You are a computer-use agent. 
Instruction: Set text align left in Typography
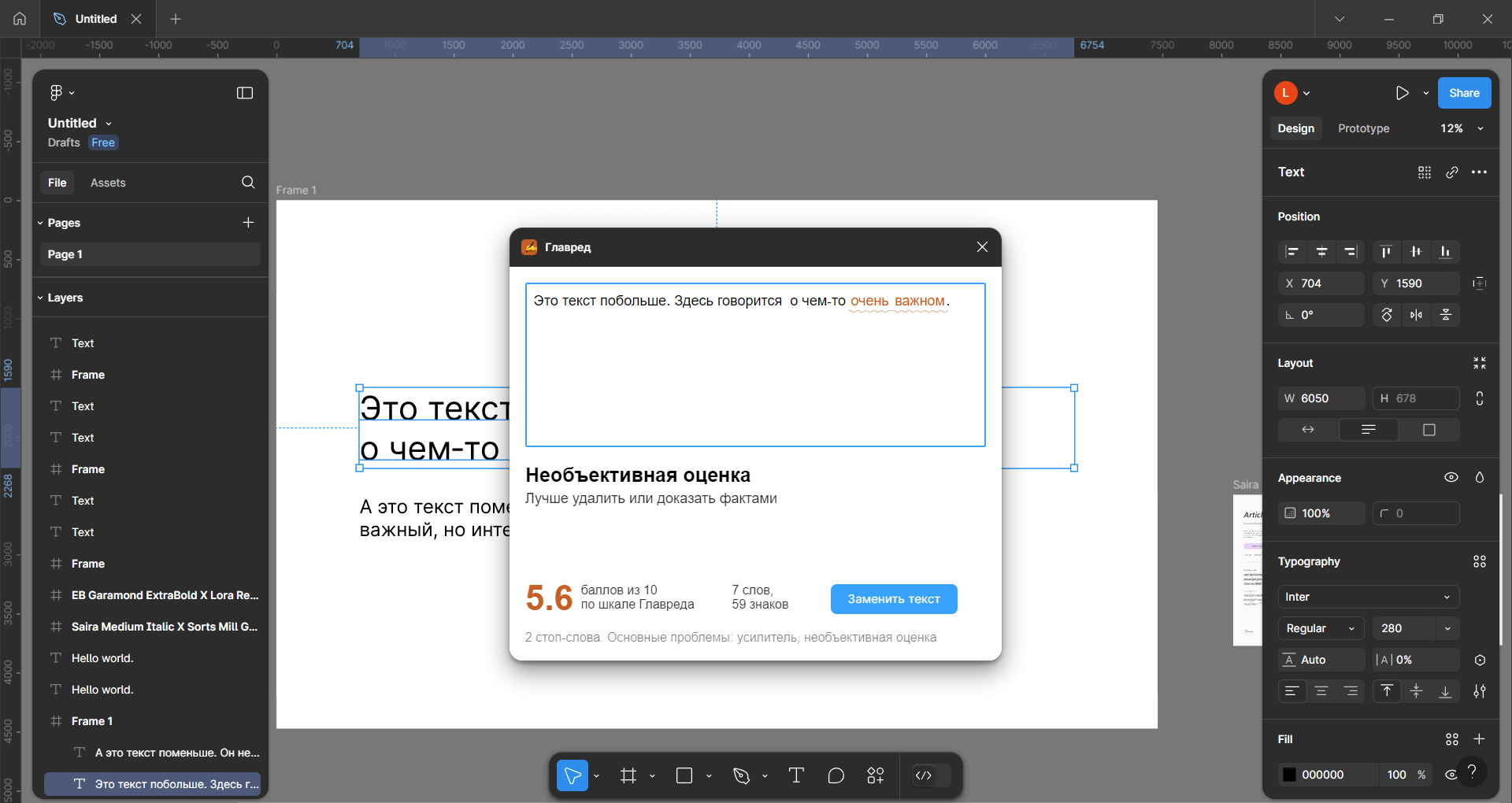pos(1292,691)
